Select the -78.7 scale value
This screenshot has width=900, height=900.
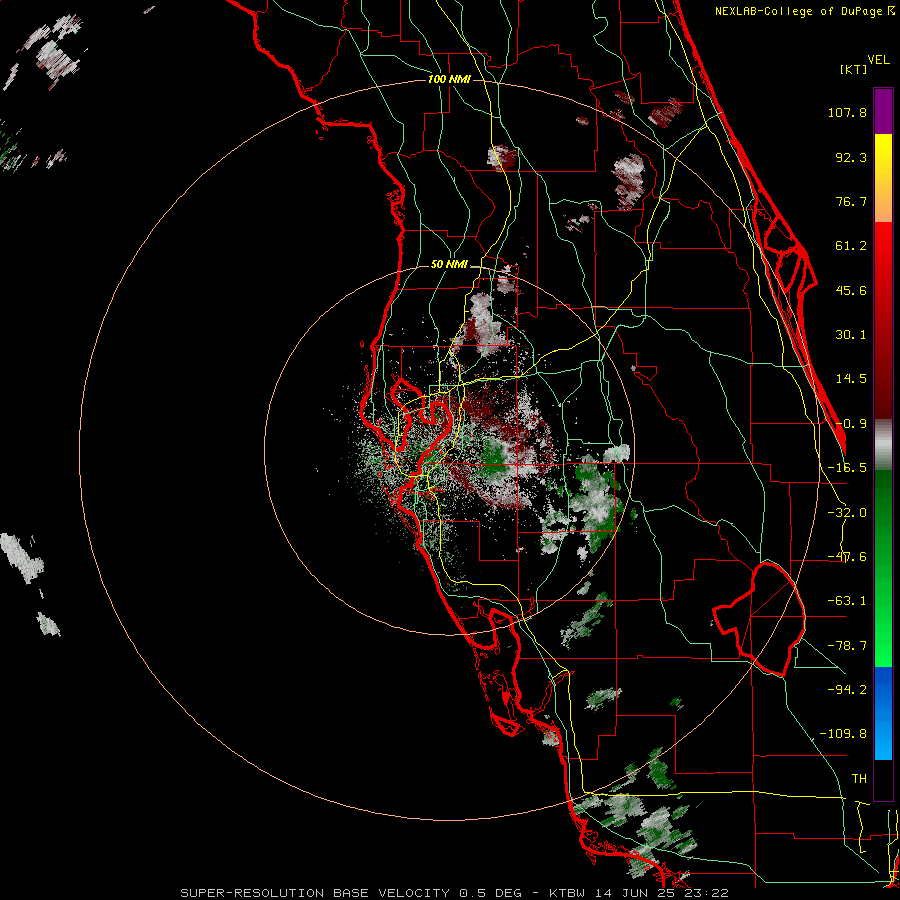(x=847, y=646)
